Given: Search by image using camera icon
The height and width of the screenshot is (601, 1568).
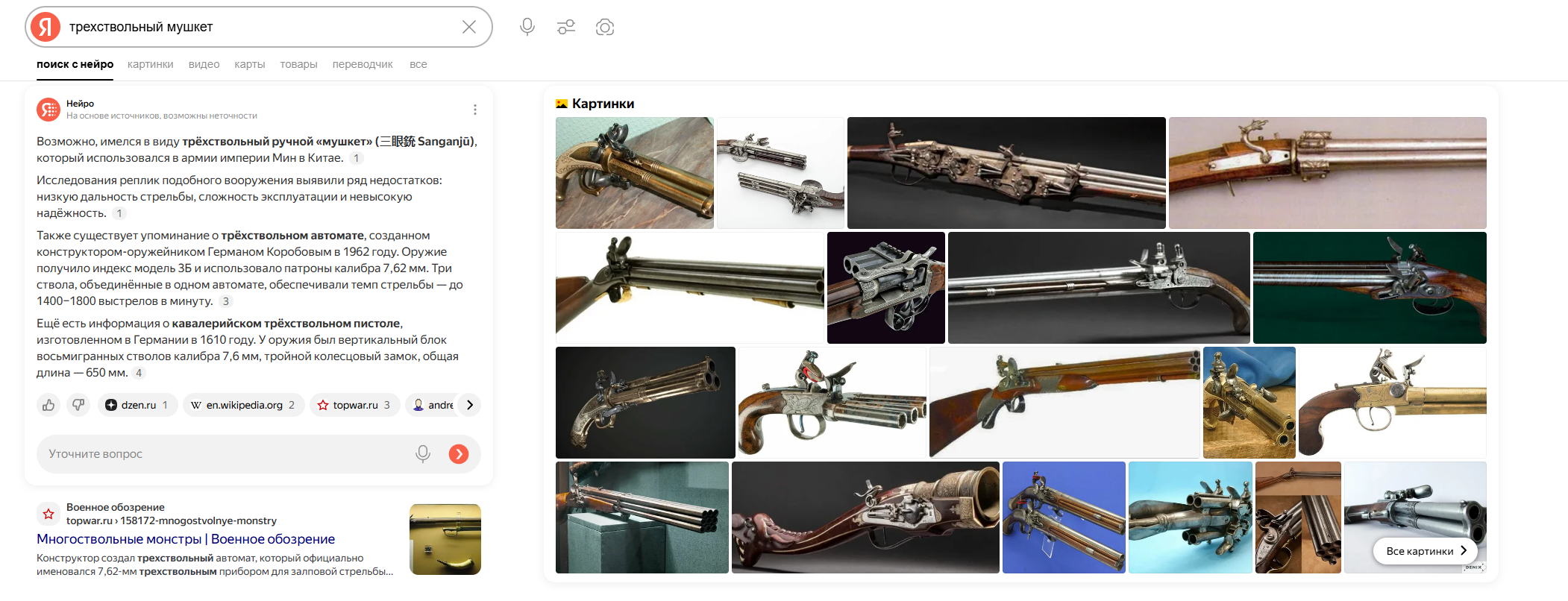Looking at the screenshot, I should tap(605, 27).
